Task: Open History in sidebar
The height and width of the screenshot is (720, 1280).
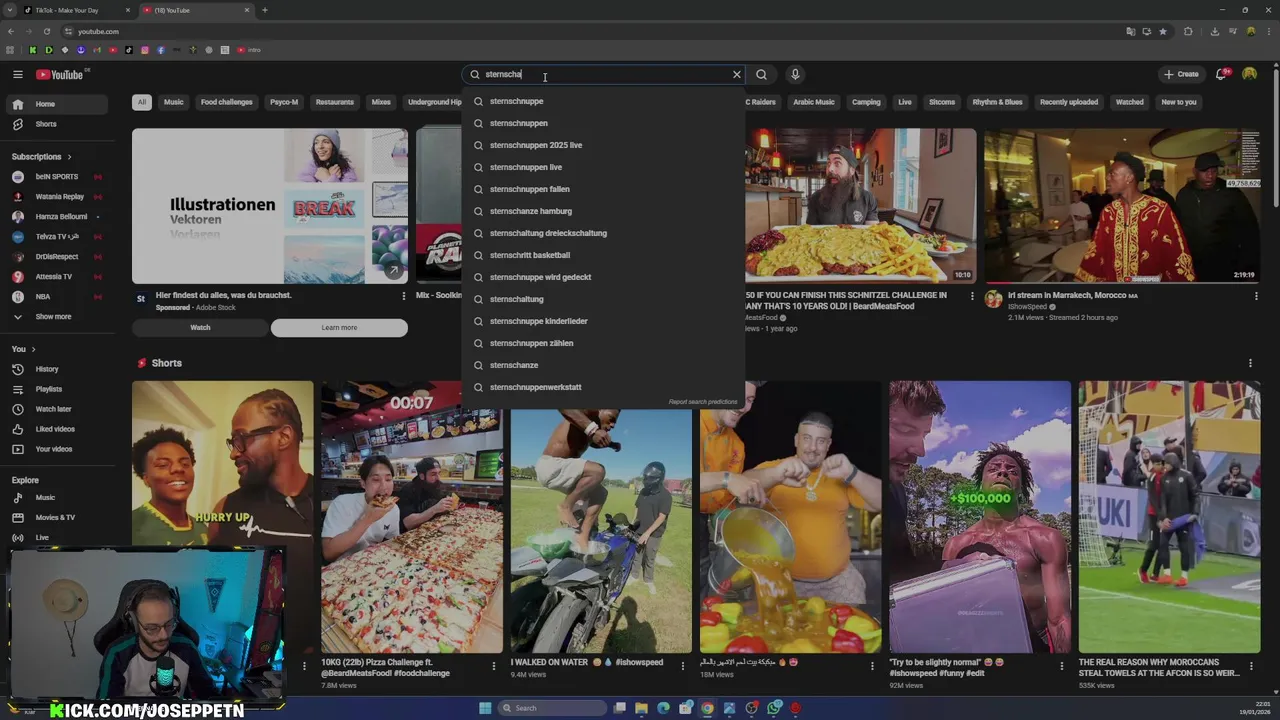Action: click(x=58, y=369)
